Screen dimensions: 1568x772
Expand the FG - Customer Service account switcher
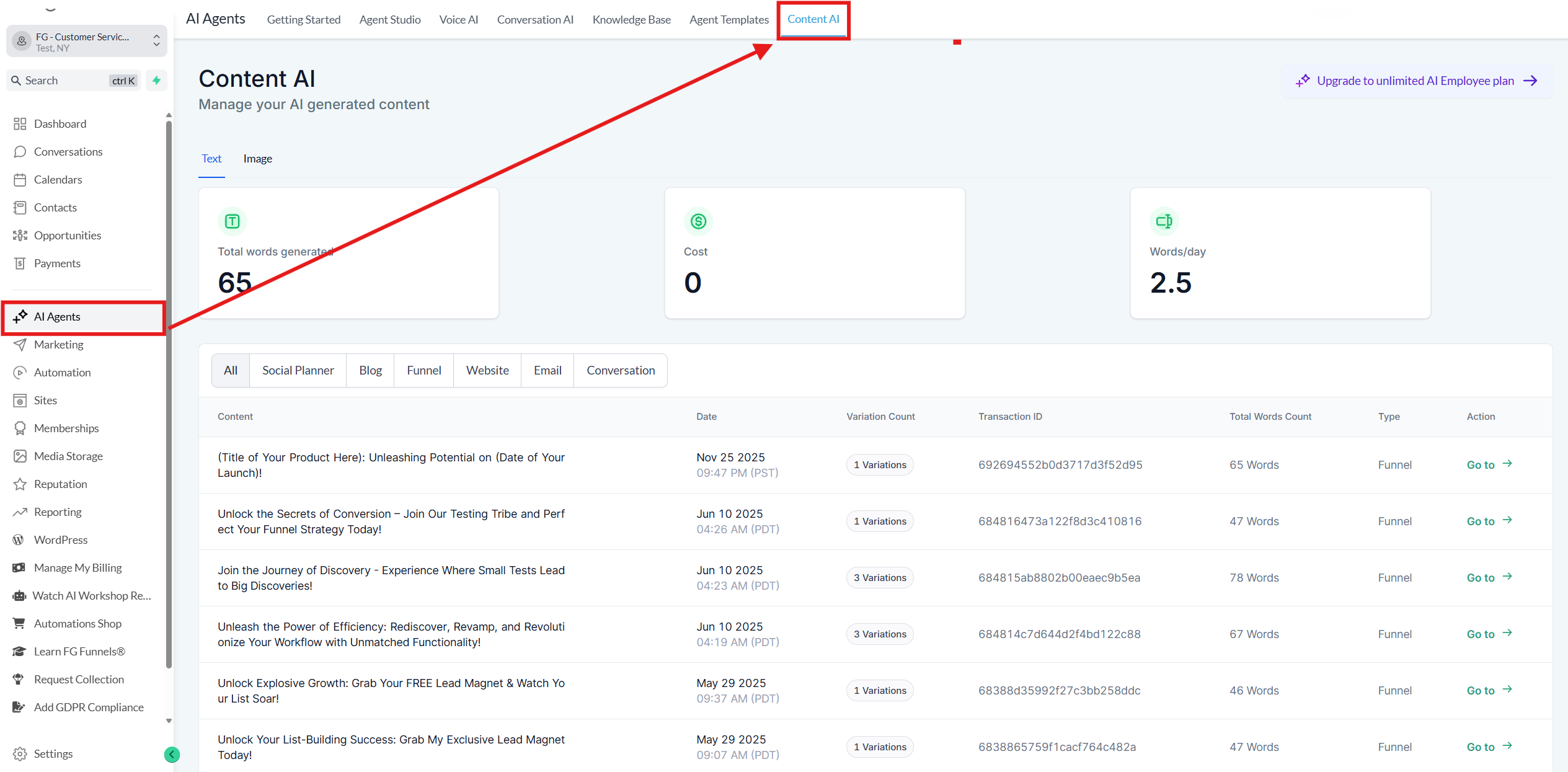pyautogui.click(x=87, y=42)
